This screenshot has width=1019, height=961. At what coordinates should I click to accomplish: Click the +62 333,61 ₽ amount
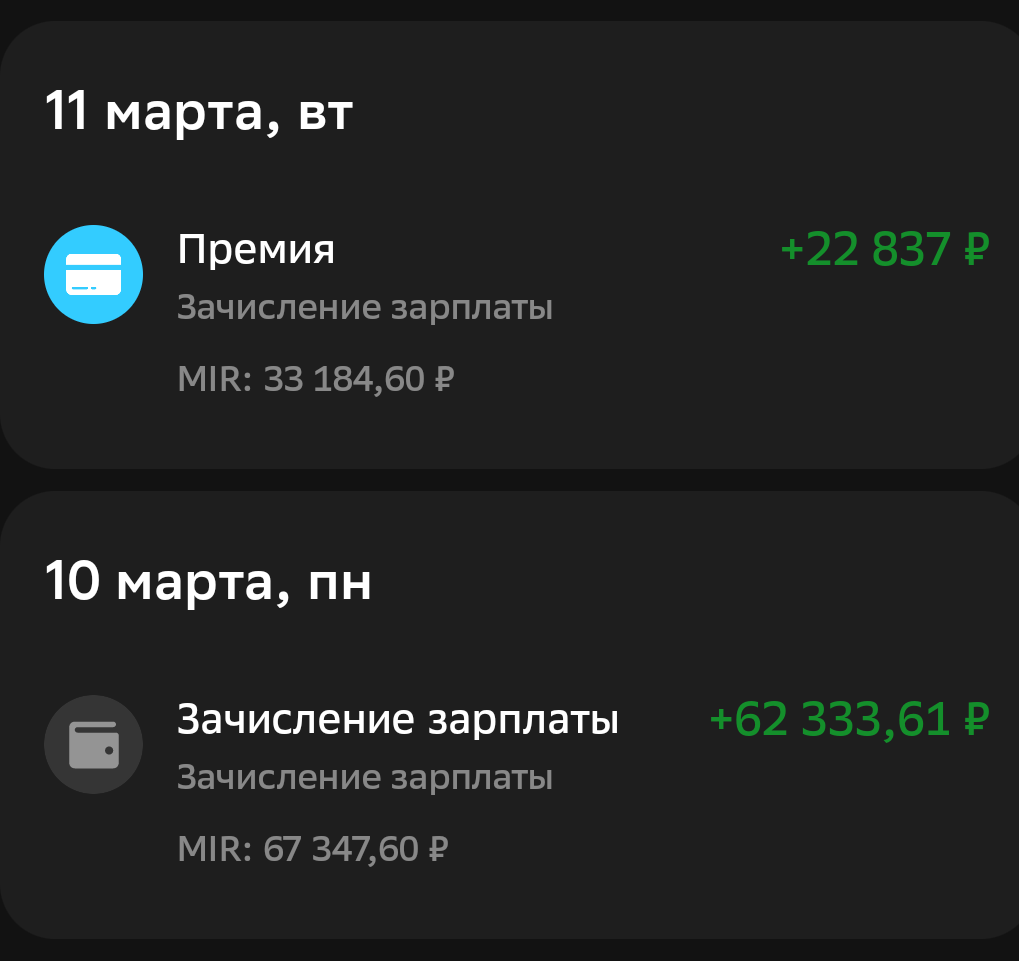832,719
